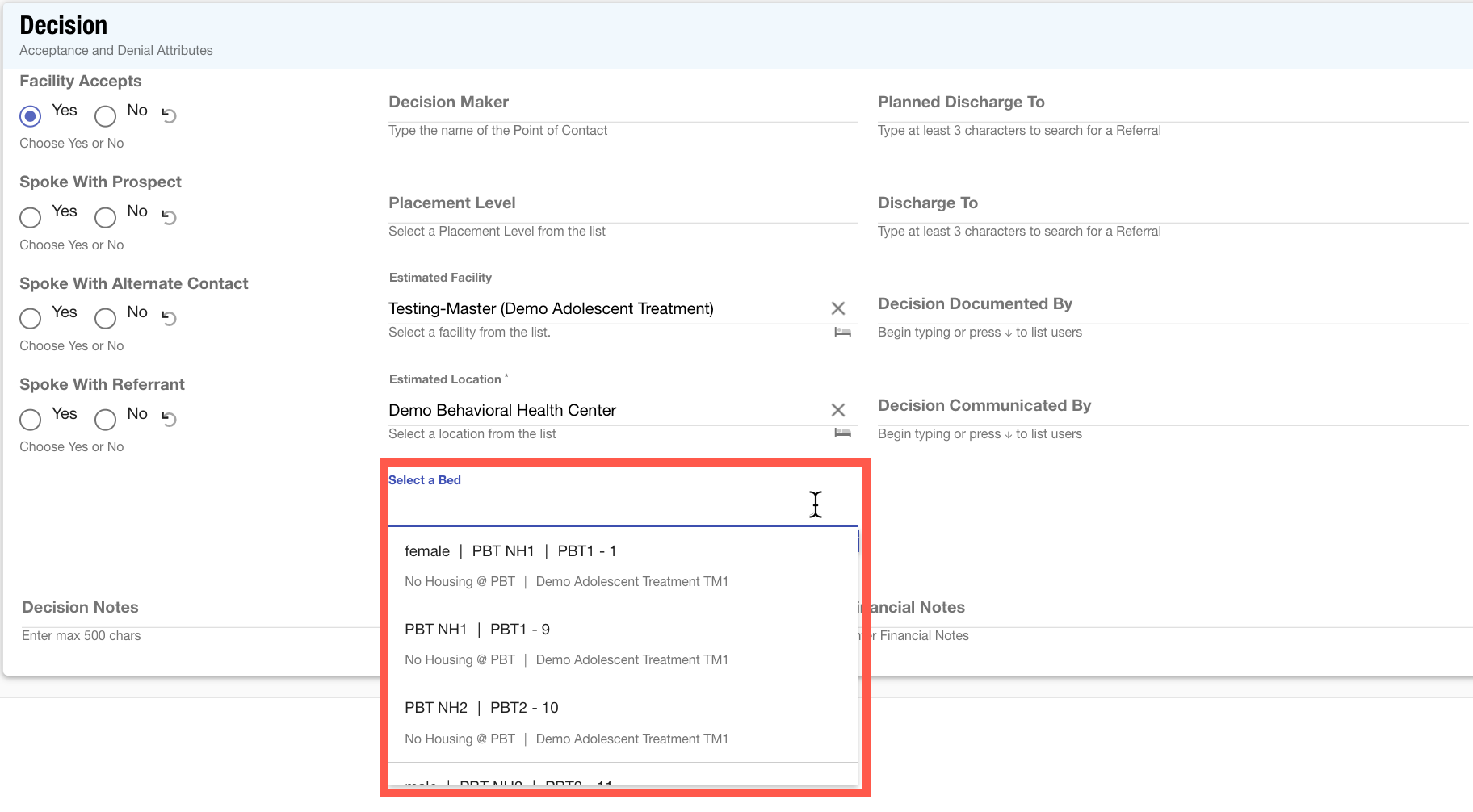The image size is (1473, 812).
Task: Click bed icon under Estimated Facility
Action: click(x=842, y=333)
